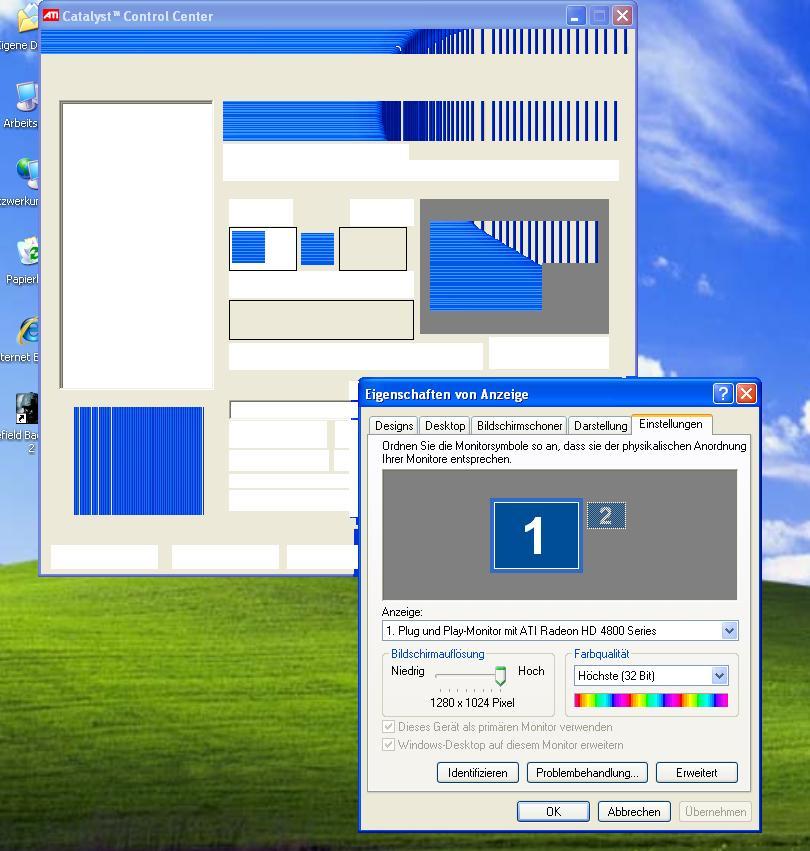Confirm with the OK button
Image resolution: width=810 pixels, height=851 pixels.
tap(553, 811)
